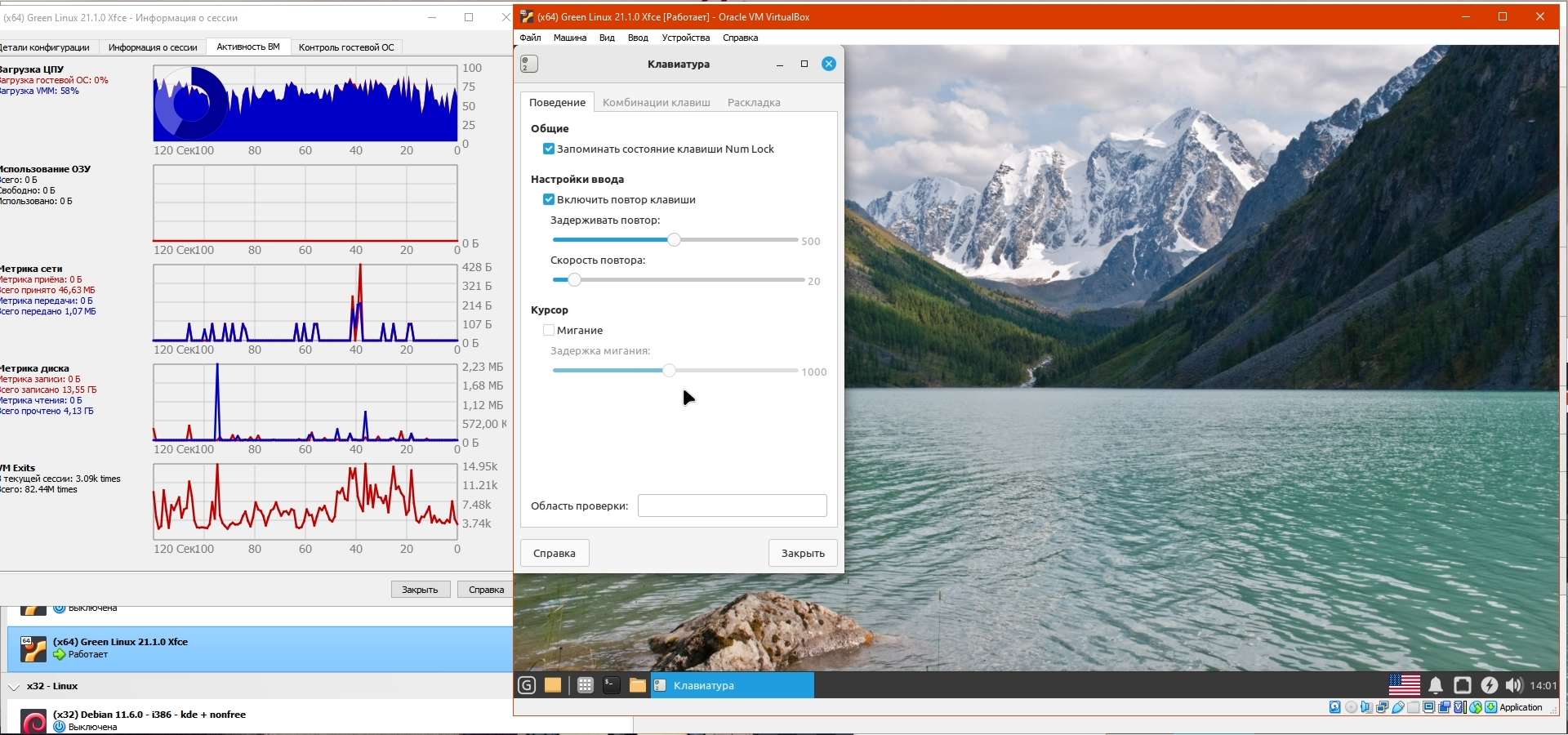Image resolution: width=1568 pixels, height=735 pixels.
Task: Switch to 'Информация о сессии' tab
Action: tap(153, 47)
